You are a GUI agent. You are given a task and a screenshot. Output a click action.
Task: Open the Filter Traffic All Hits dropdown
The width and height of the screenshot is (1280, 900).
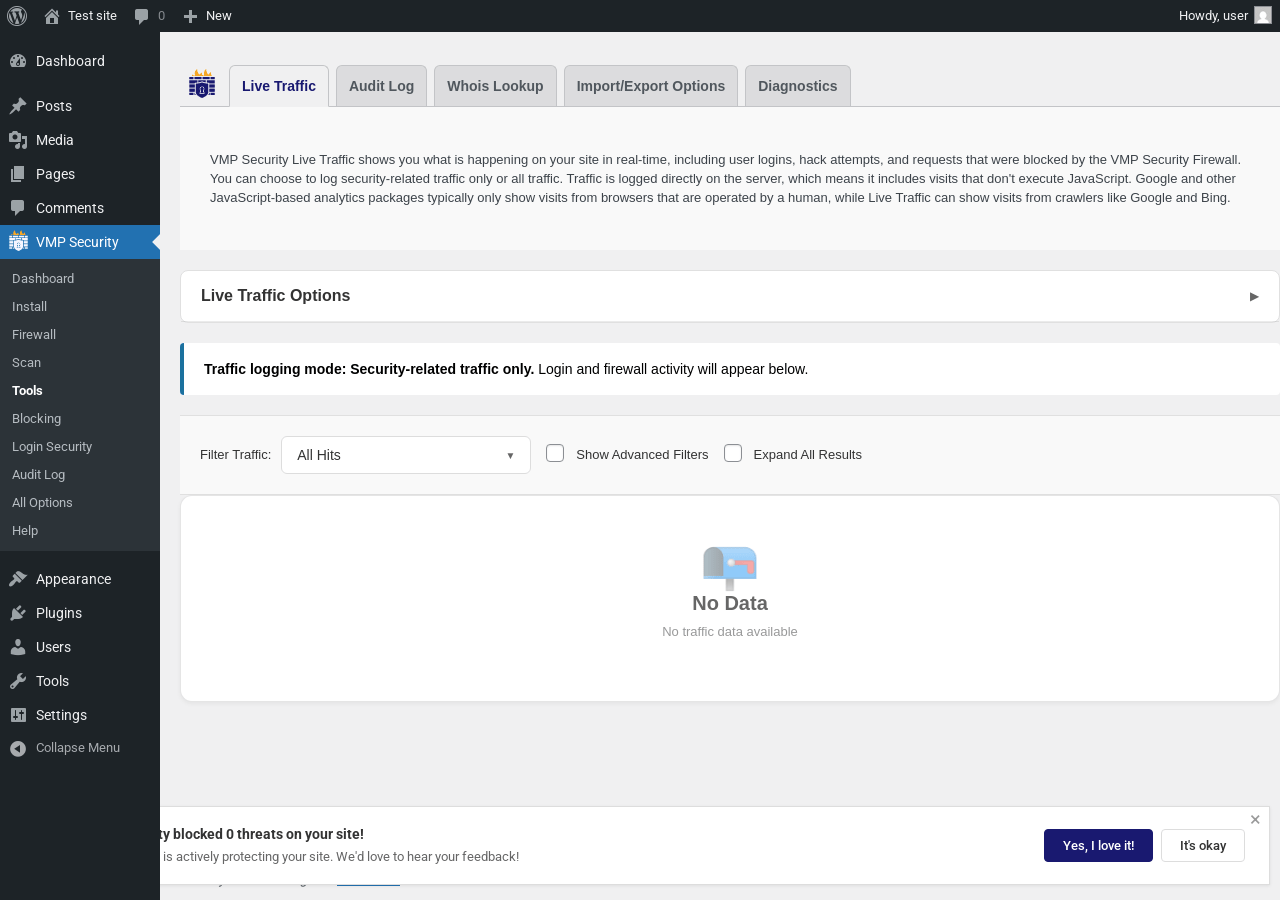[x=406, y=455]
